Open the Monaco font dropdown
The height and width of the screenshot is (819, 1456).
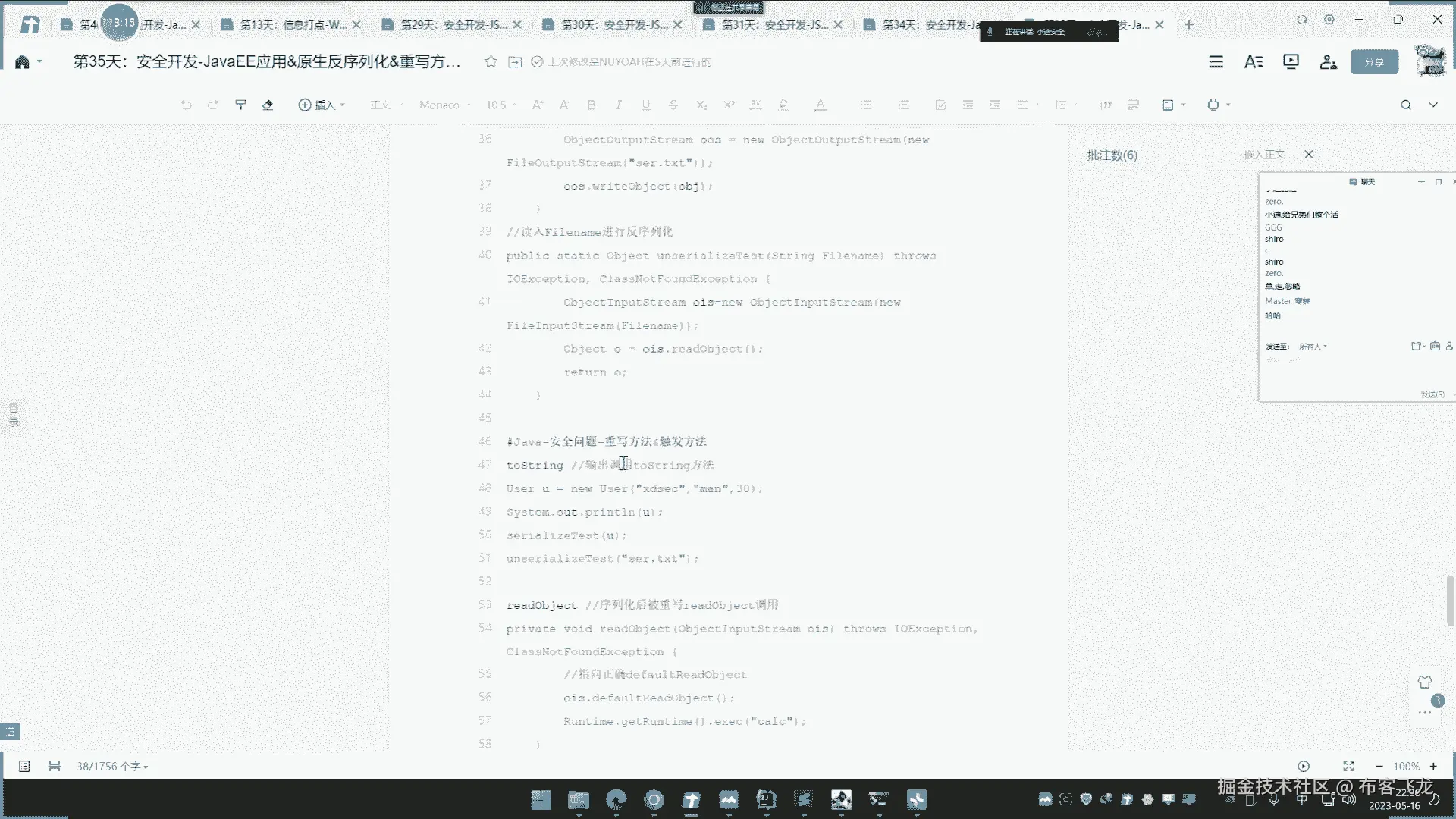pos(444,105)
